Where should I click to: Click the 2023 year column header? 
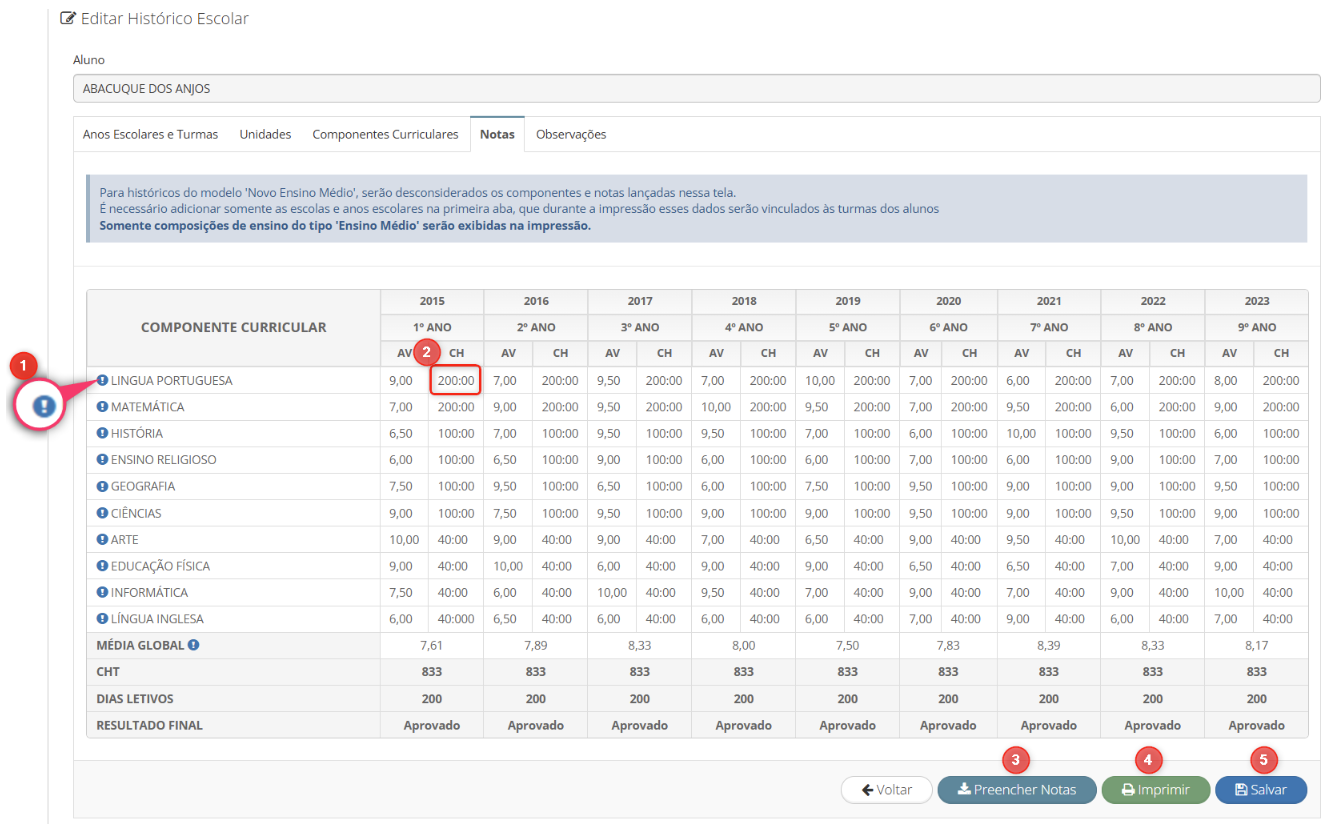(1257, 301)
